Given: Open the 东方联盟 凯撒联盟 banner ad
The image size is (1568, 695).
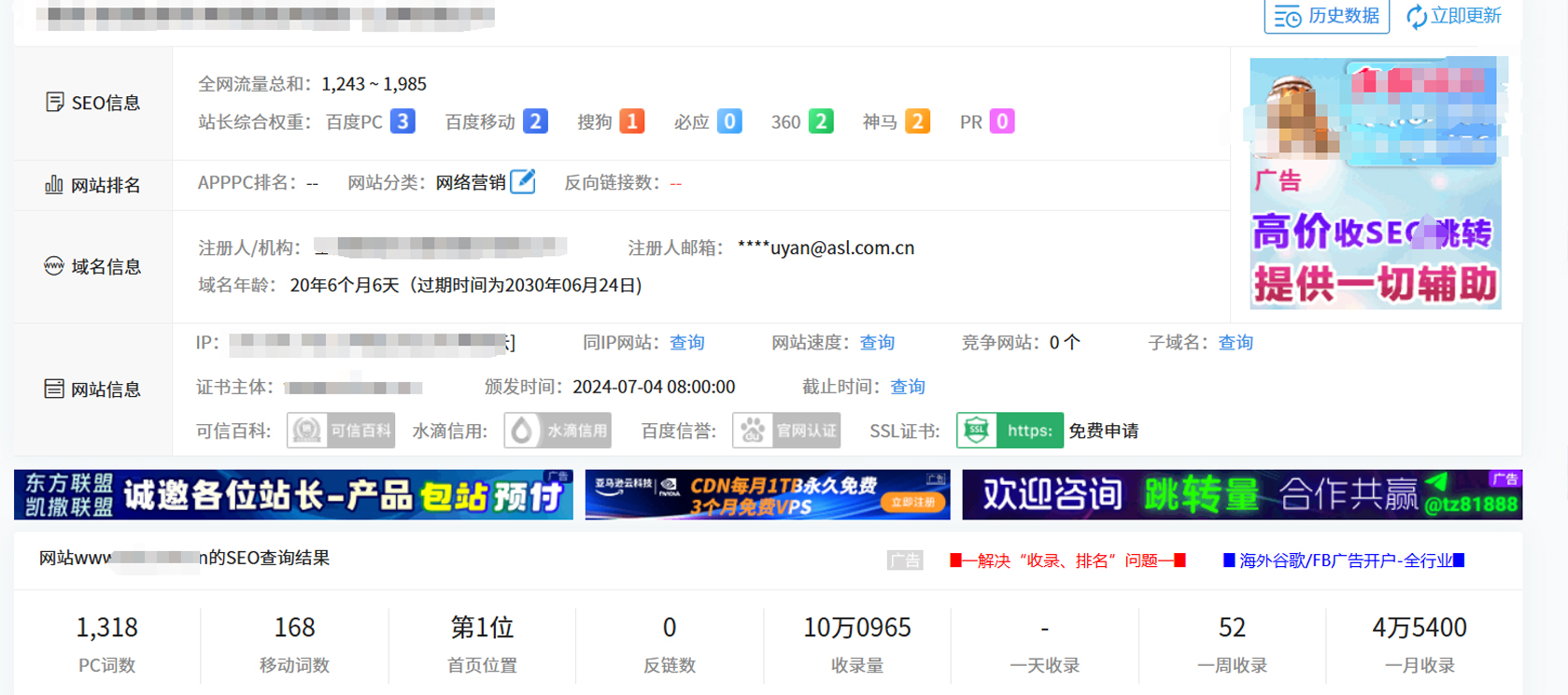Looking at the screenshot, I should (x=293, y=495).
